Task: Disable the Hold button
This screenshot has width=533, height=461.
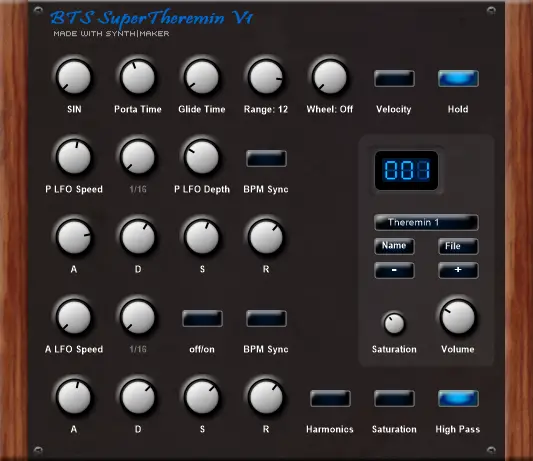Action: (x=458, y=79)
